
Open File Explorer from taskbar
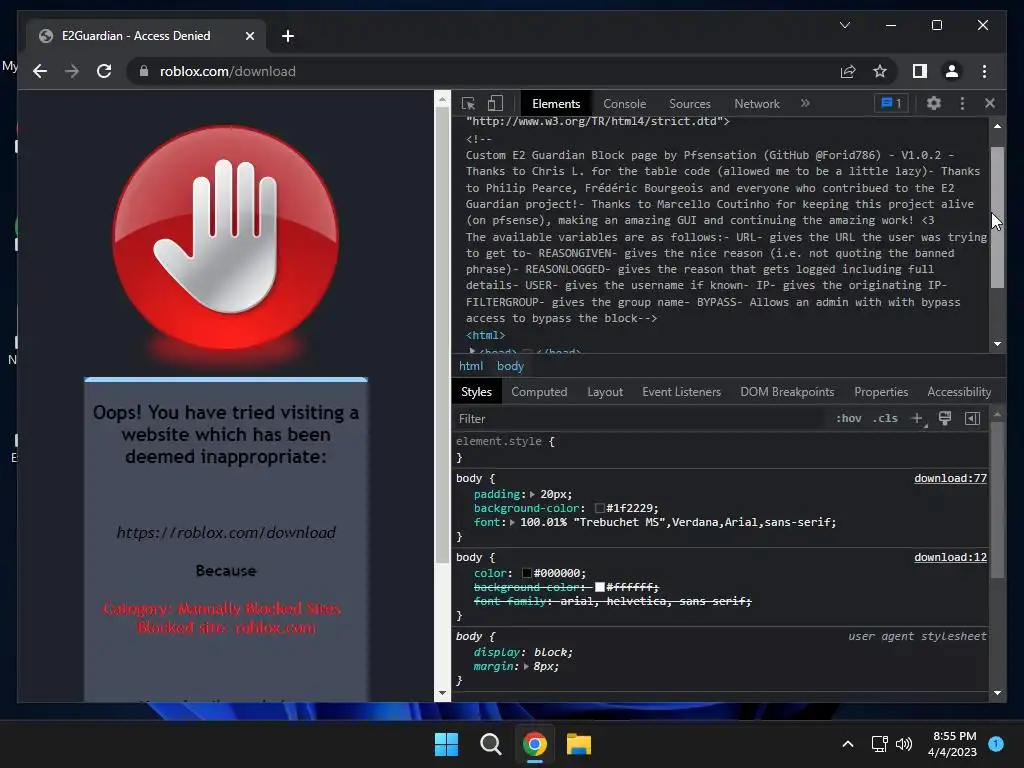[579, 744]
